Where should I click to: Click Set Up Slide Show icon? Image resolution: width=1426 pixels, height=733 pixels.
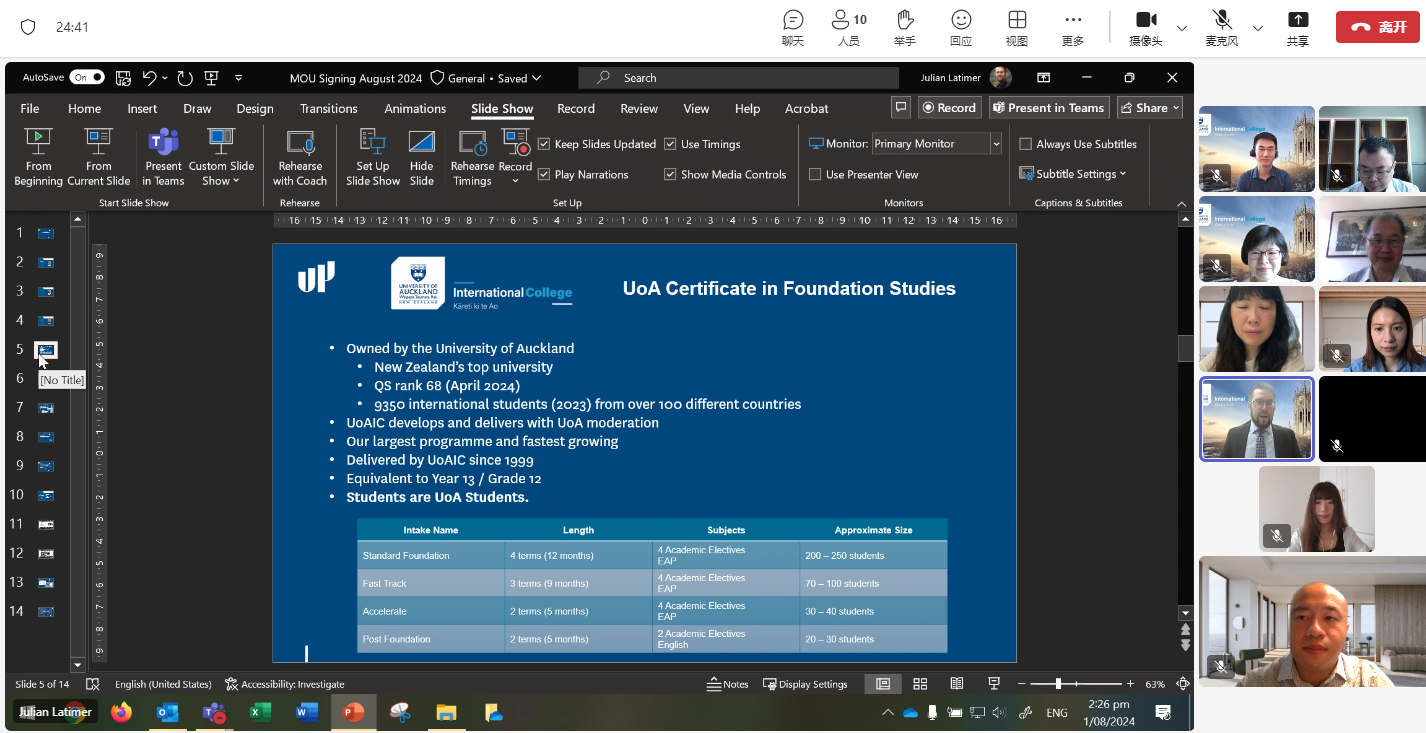373,142
